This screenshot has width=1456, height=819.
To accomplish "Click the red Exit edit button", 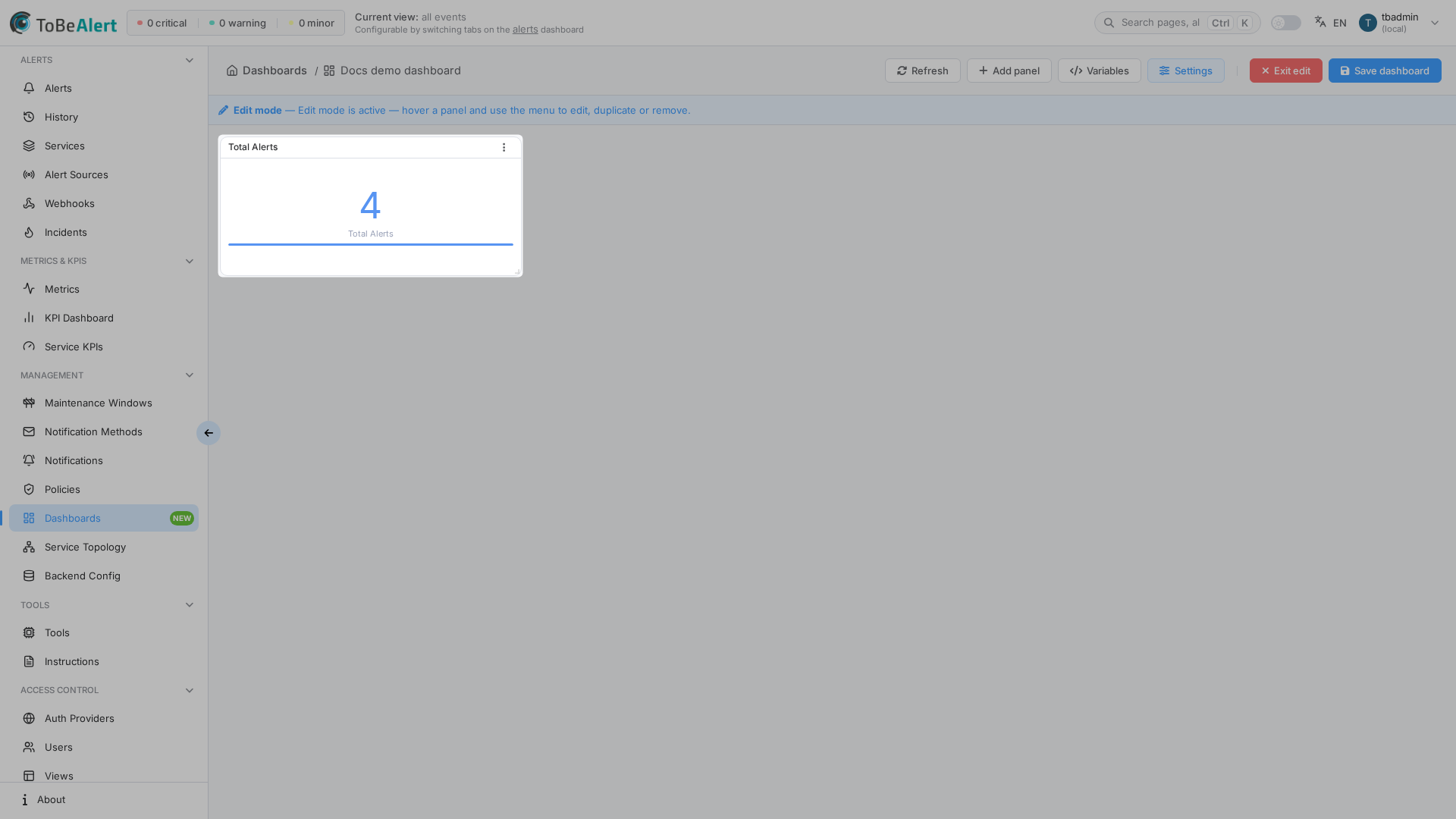I will (1285, 71).
